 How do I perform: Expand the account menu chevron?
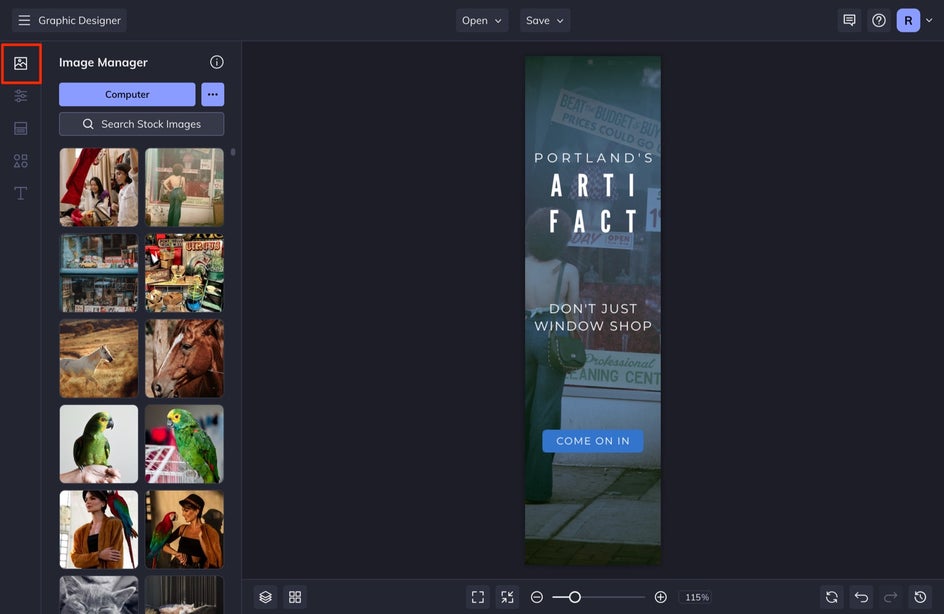929,20
